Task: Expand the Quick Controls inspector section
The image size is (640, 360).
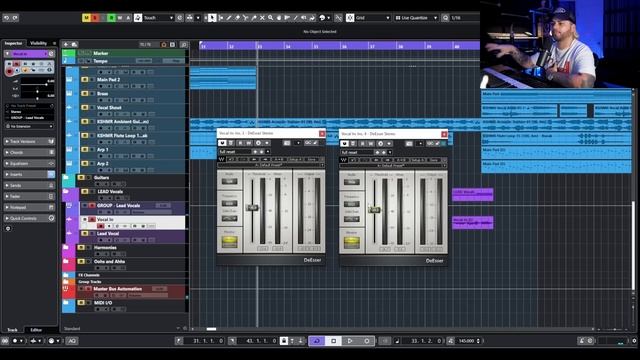Action: pyautogui.click(x=29, y=218)
